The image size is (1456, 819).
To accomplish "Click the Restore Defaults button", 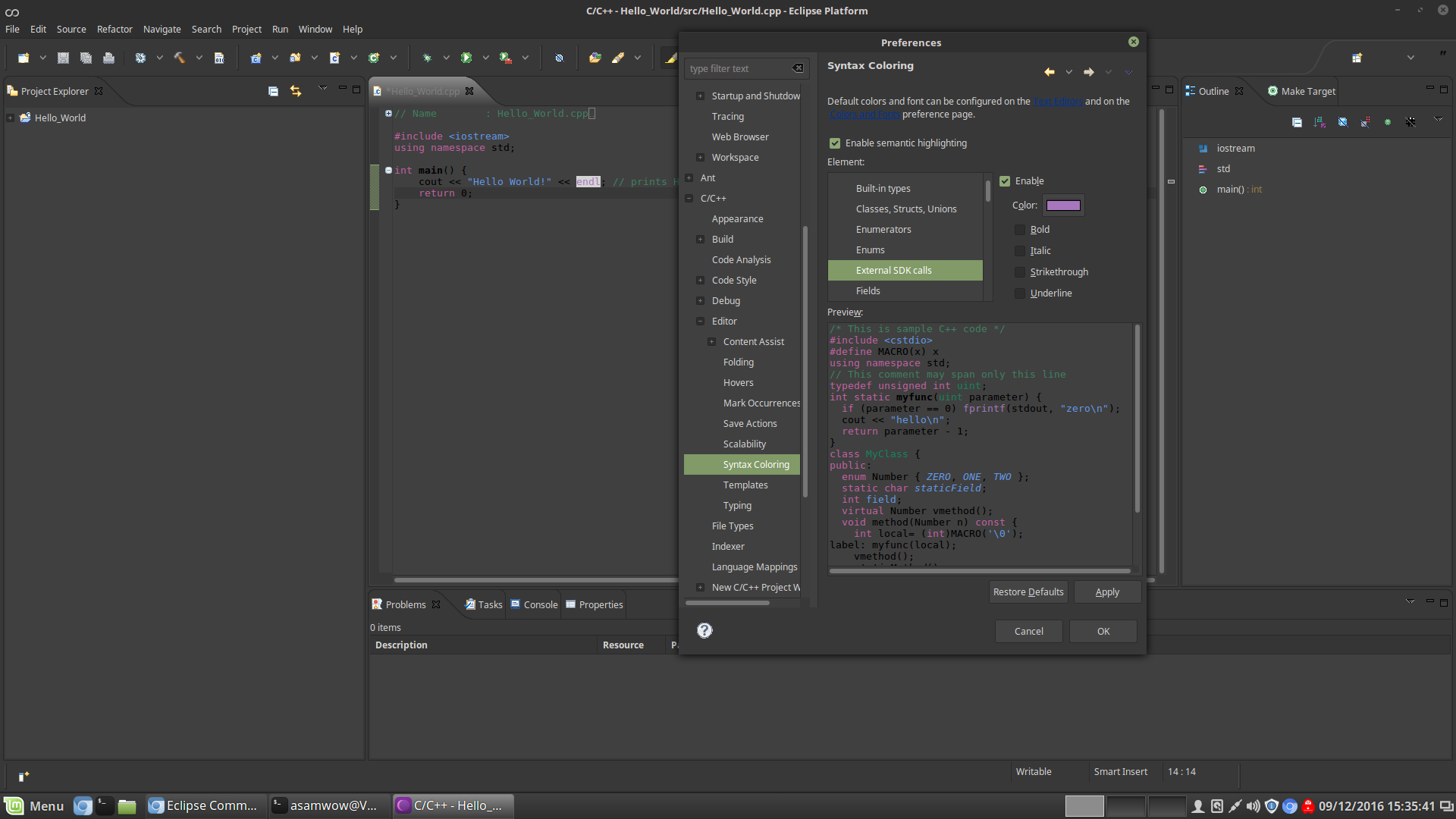I will 1028,591.
